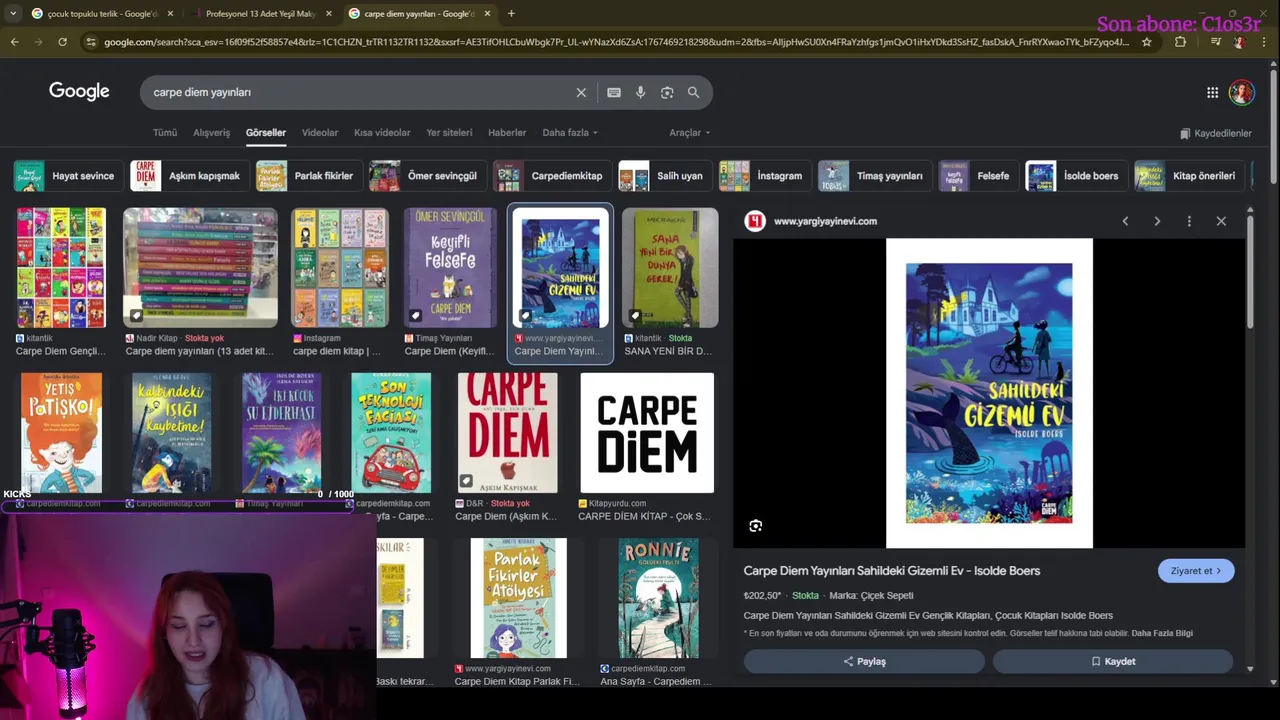Open a new browser tab

(x=511, y=14)
